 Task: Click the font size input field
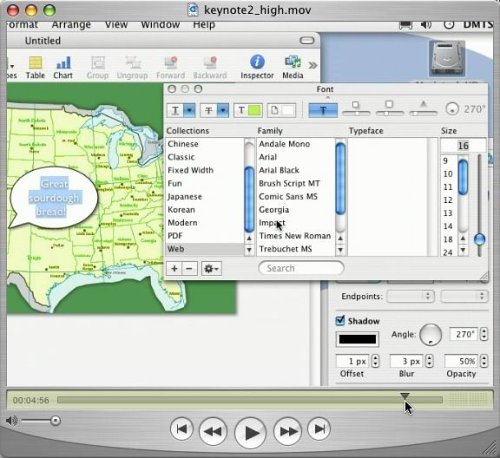coord(463,146)
